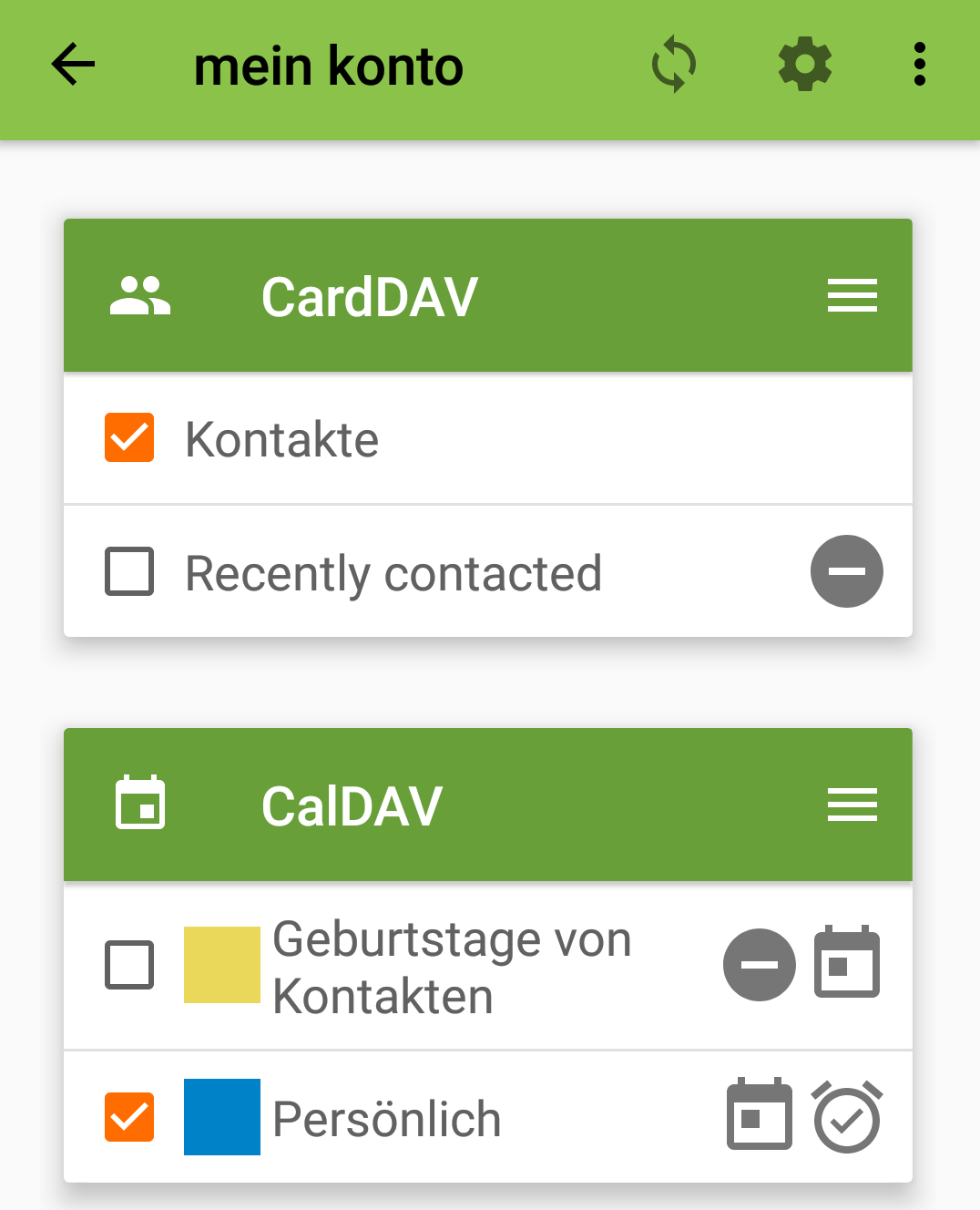Open the CalDAV hamburger menu

[x=852, y=805]
